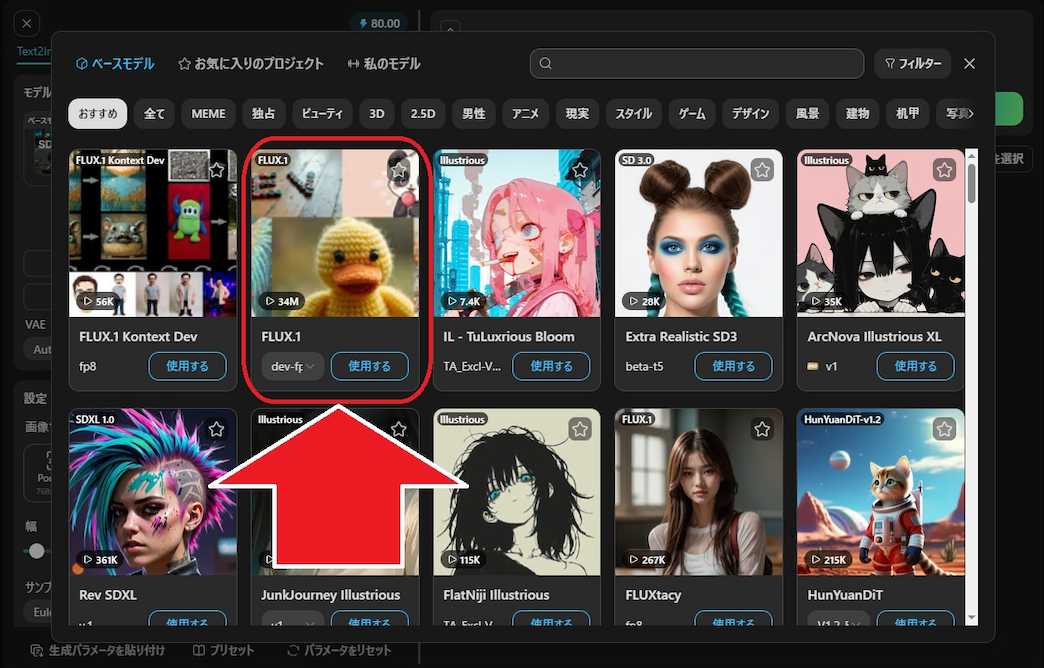
Task: Use the IL - TuLuxrious Bloom model
Action: (551, 366)
